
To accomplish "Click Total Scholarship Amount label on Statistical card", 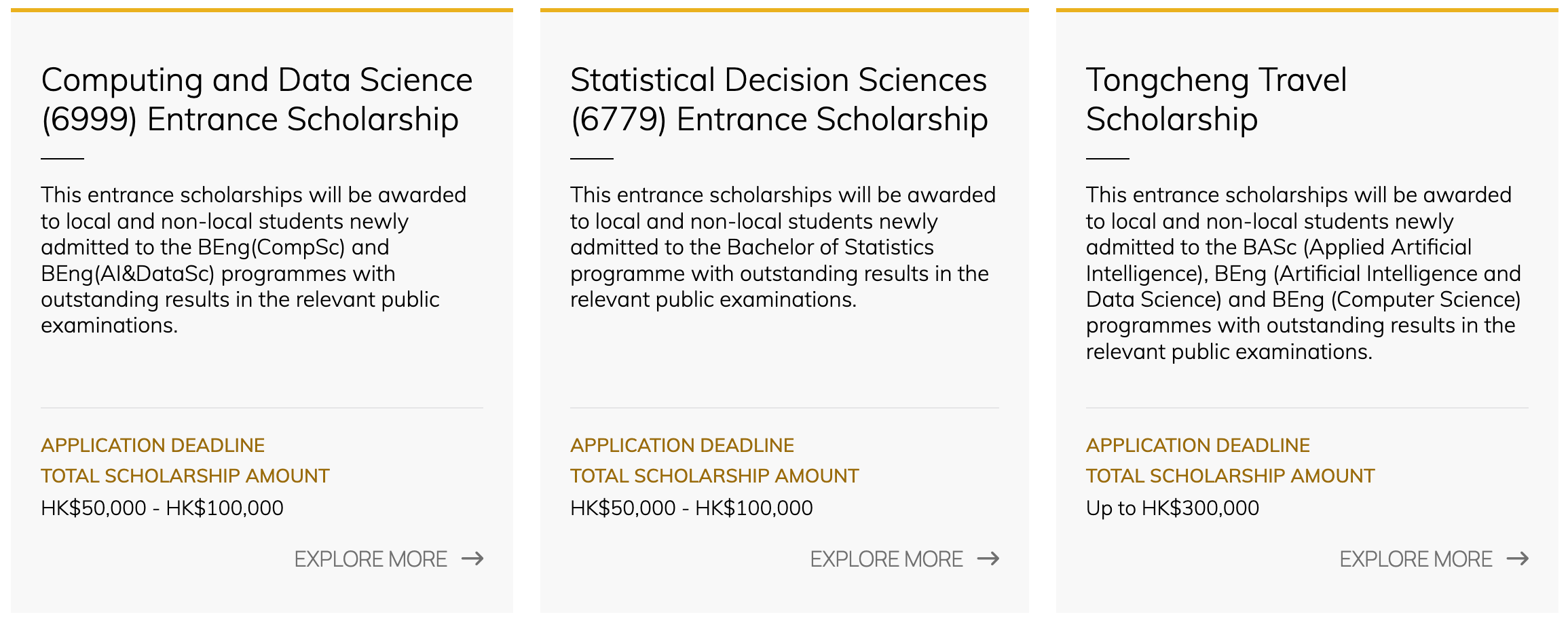I will (x=715, y=476).
